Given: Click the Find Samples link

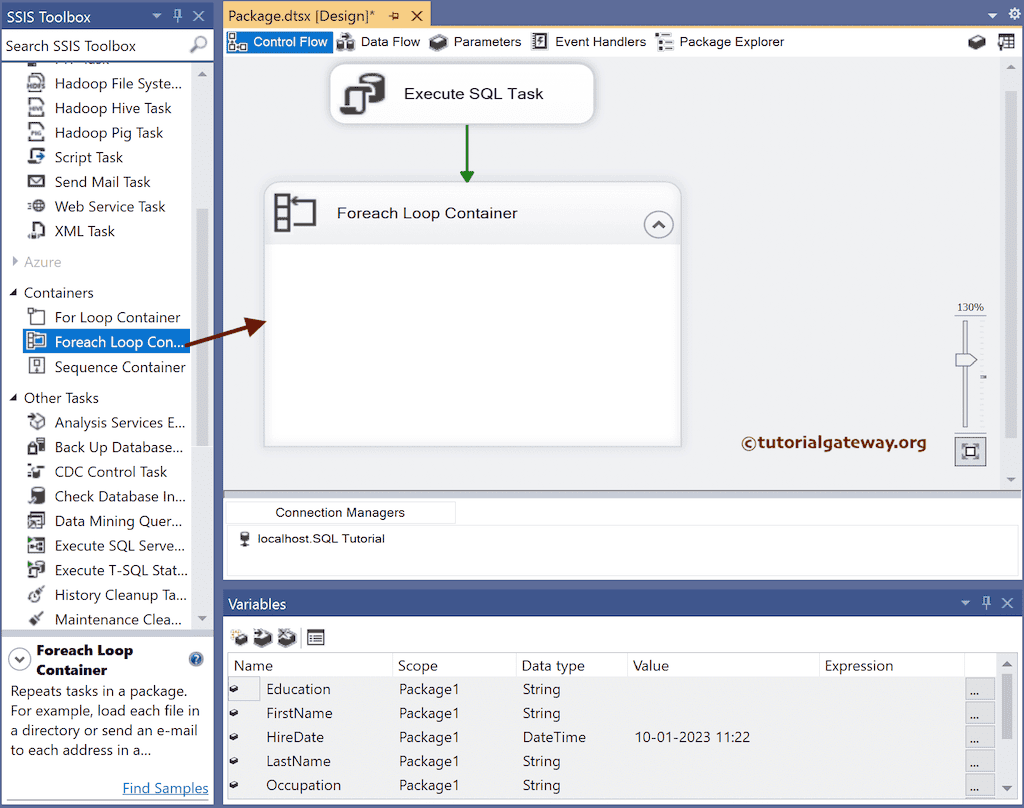Looking at the screenshot, I should click(x=164, y=788).
